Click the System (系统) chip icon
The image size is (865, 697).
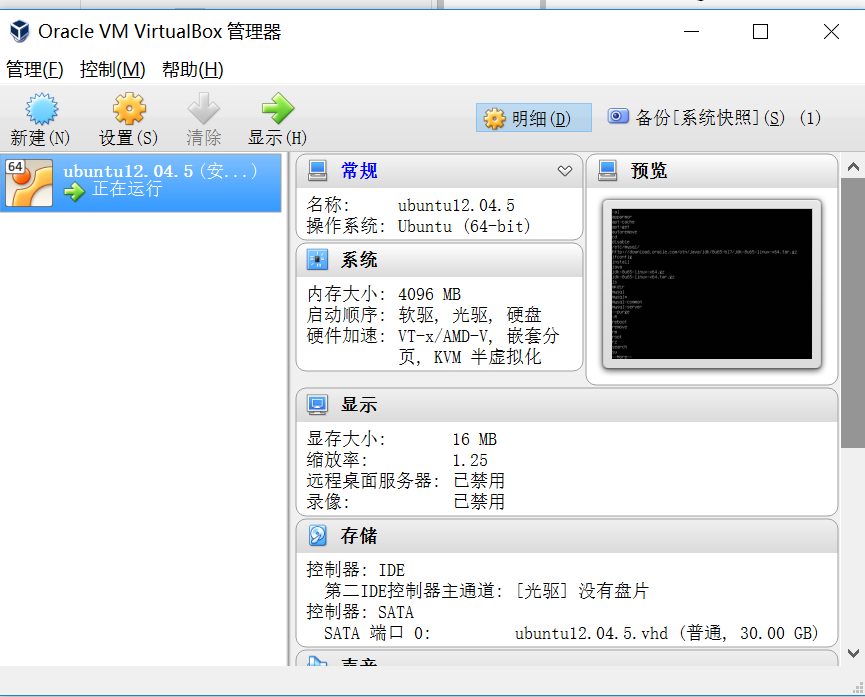click(x=317, y=259)
